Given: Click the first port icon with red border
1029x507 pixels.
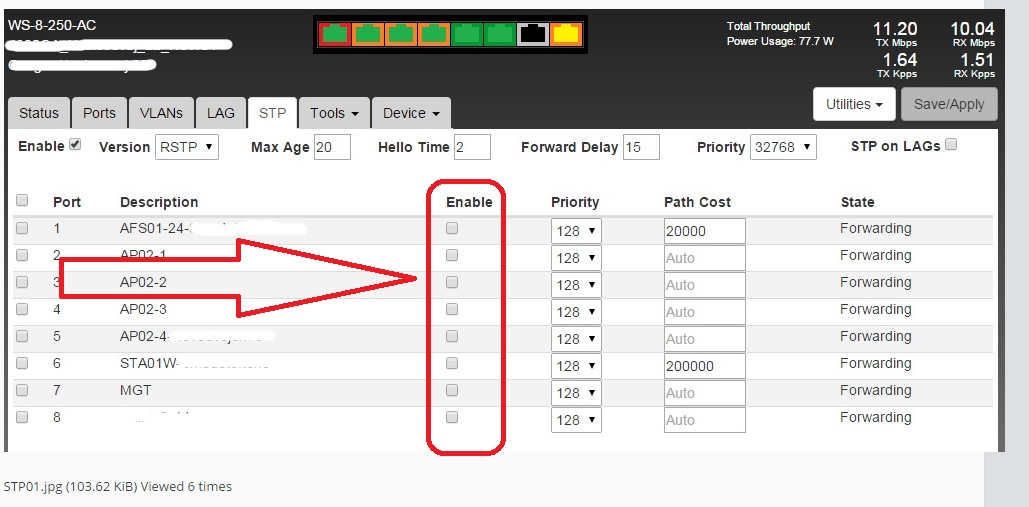Looking at the screenshot, I should click(x=335, y=34).
